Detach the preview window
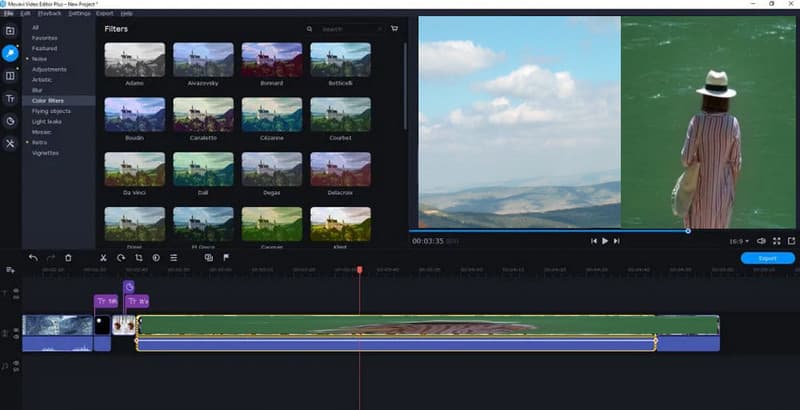The height and width of the screenshot is (410, 800). point(791,241)
